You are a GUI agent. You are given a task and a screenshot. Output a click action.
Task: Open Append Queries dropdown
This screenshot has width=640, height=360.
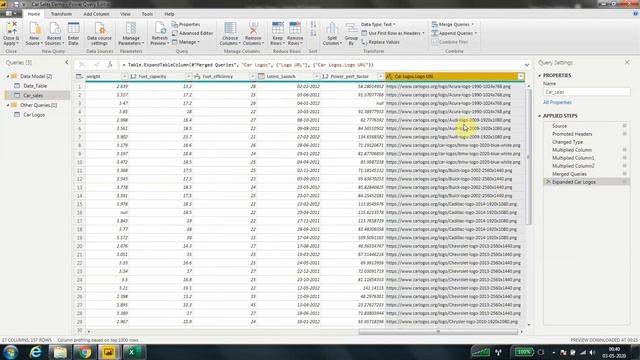pos(454,33)
